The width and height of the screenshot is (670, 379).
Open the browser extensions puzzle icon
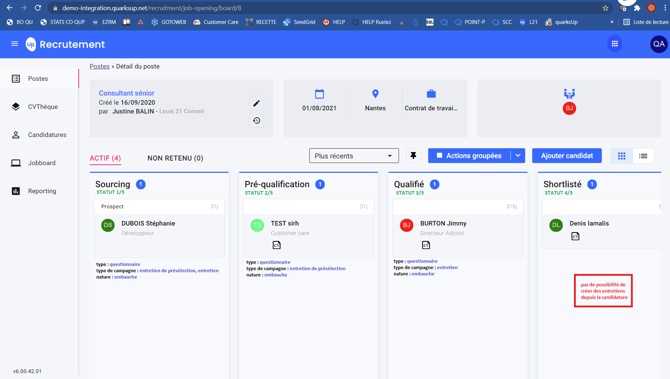637,8
